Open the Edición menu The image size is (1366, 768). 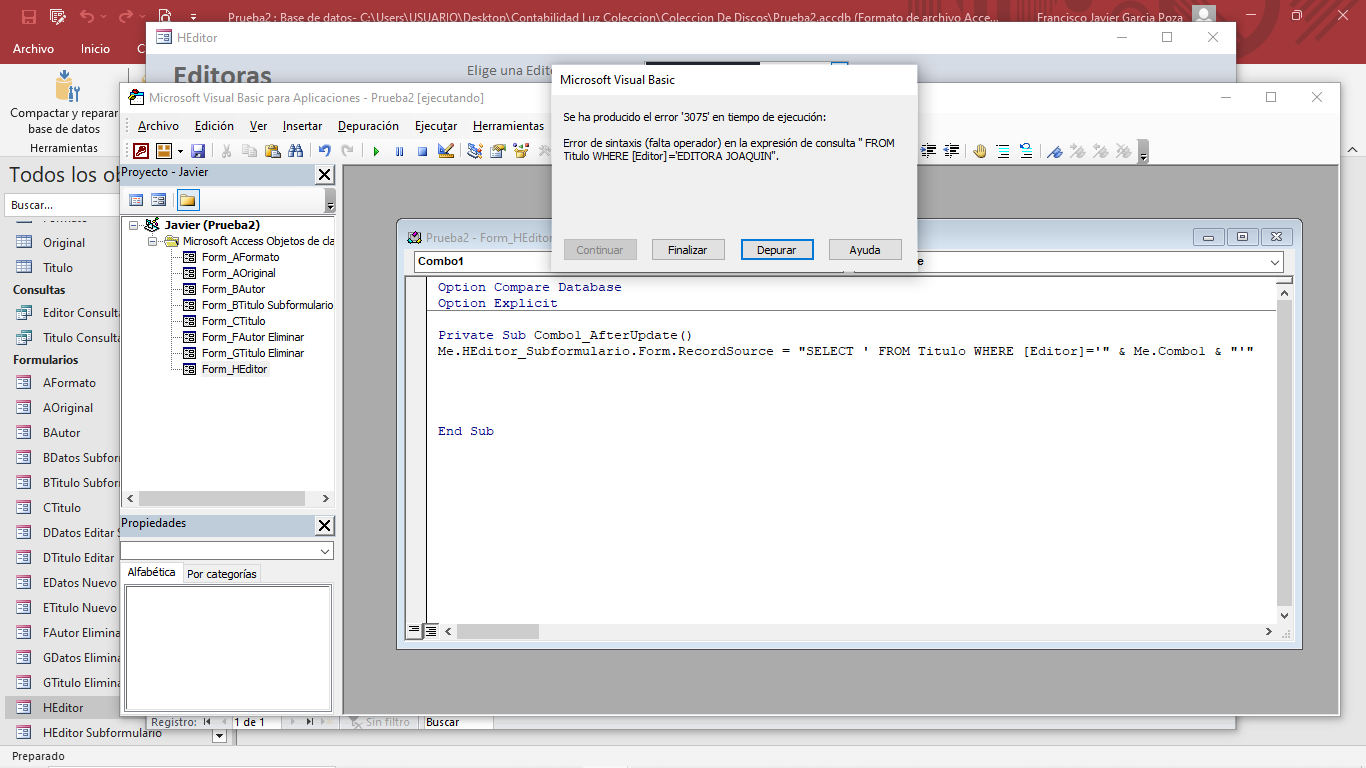pos(214,126)
